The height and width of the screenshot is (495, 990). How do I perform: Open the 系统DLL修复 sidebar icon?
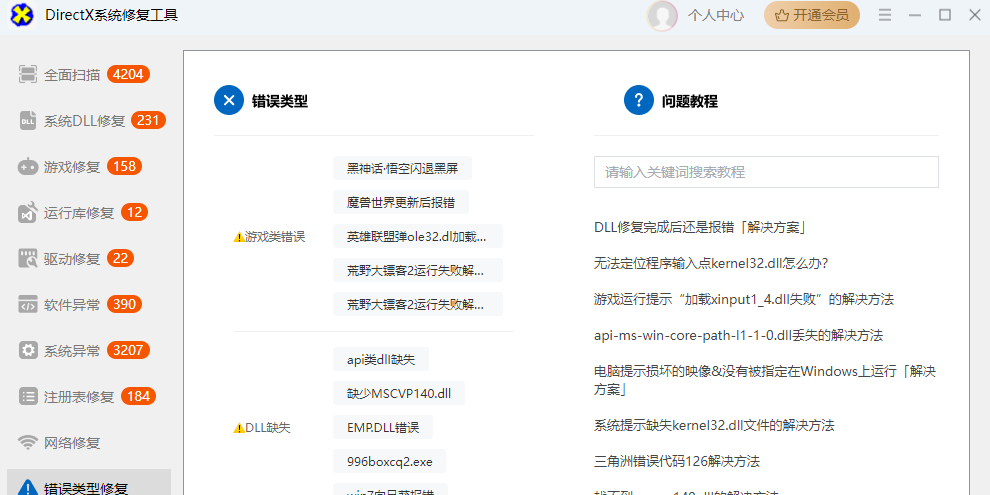pos(28,120)
